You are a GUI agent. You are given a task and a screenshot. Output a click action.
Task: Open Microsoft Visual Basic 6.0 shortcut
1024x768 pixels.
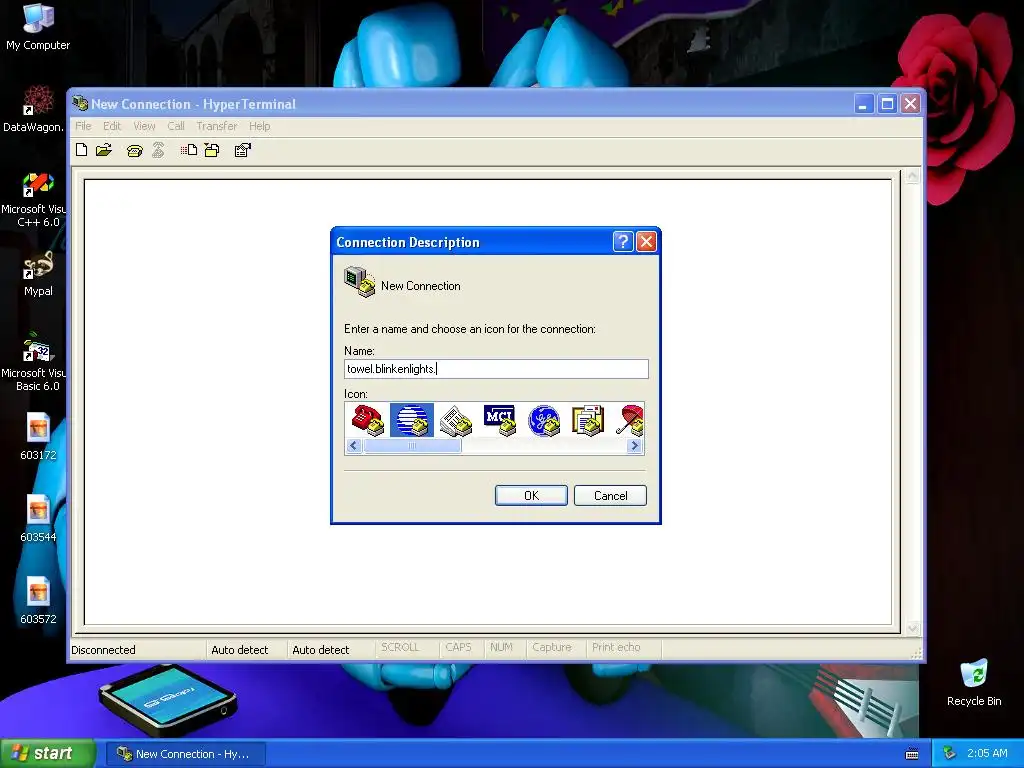(34, 363)
